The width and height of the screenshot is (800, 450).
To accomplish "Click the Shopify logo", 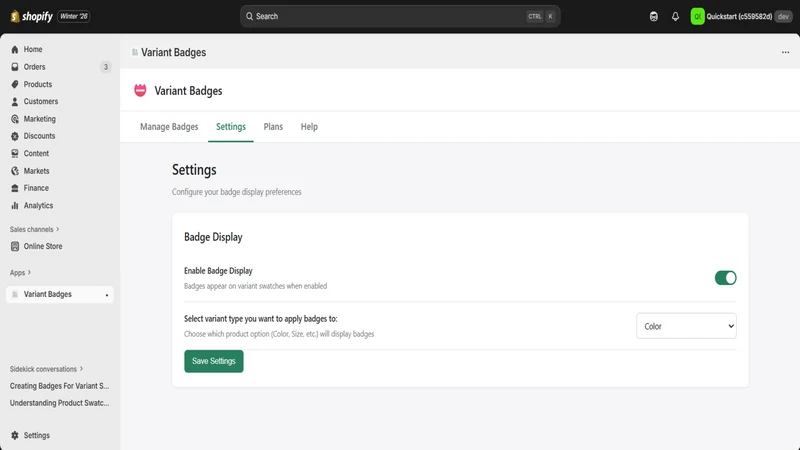I will 32,16.
